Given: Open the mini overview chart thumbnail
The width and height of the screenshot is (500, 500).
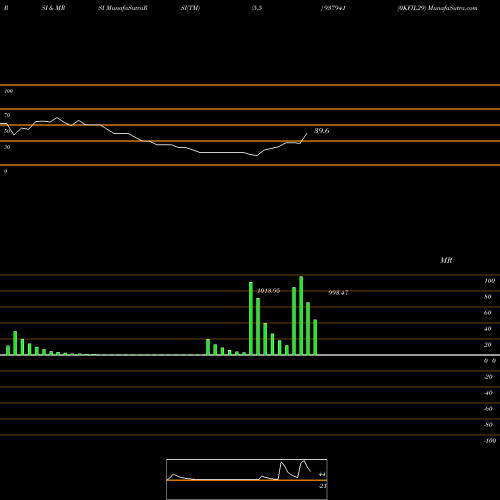Looking at the screenshot, I should point(247,479).
